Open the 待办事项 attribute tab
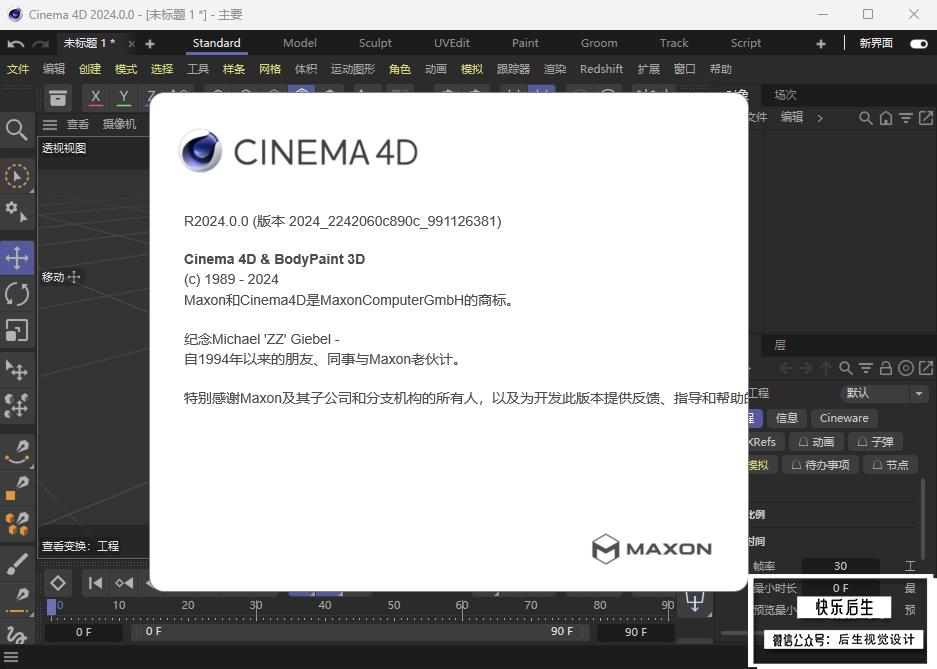This screenshot has height=669, width=937. click(x=820, y=465)
